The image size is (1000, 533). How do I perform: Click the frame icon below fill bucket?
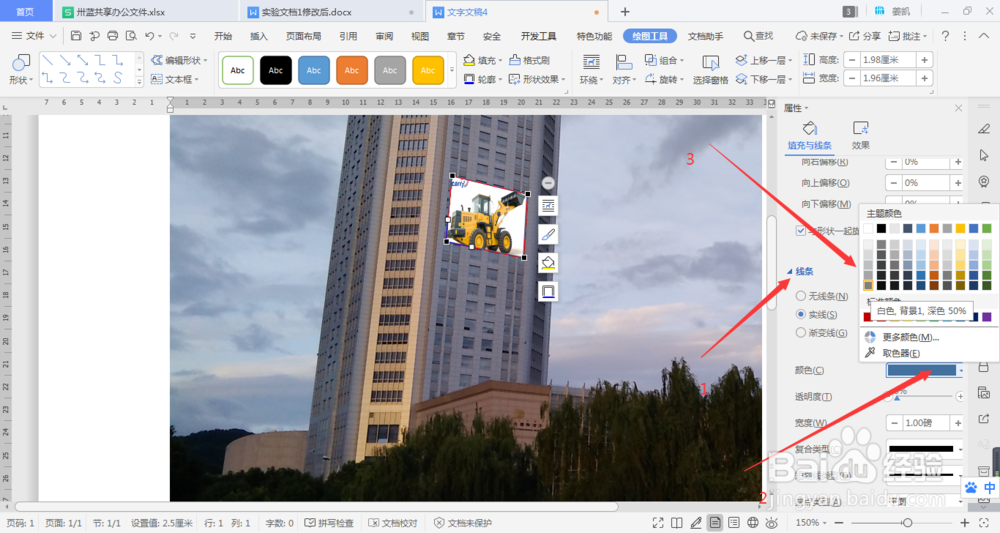click(x=547, y=291)
